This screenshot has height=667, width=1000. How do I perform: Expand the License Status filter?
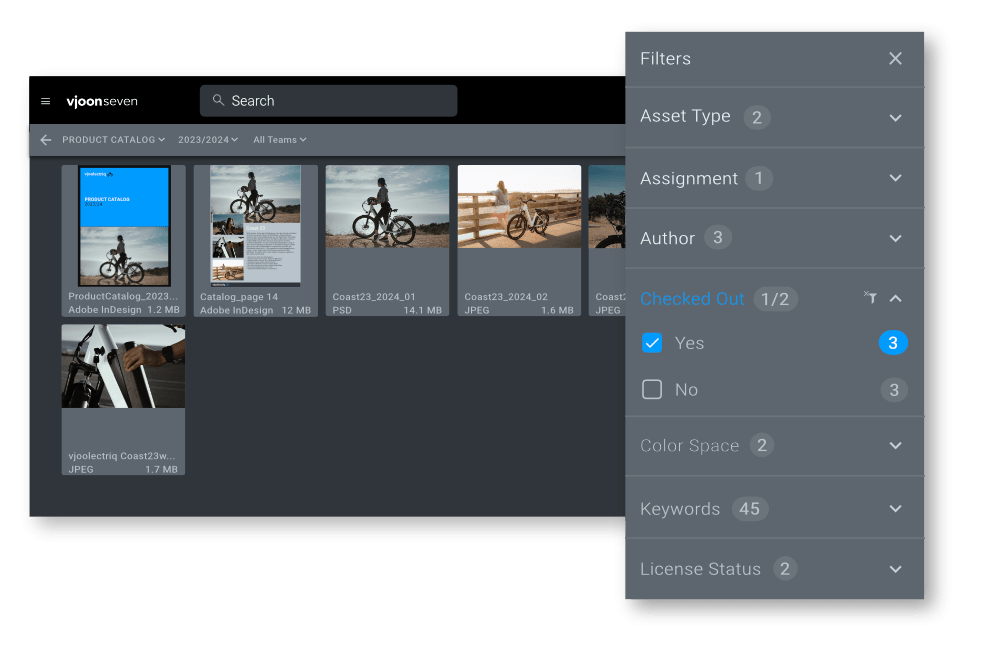[895, 569]
